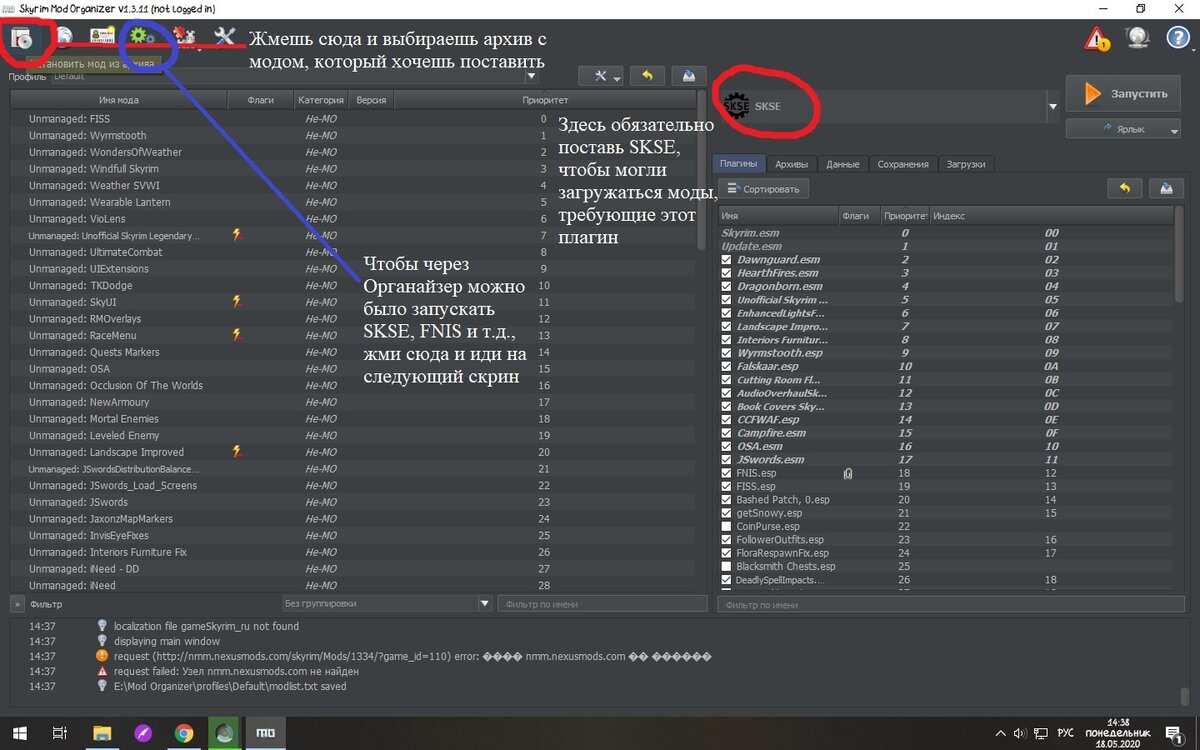Screen dimensions: 1200x750
Task: Select the Unmanaged: Wyrmstooth mod row
Action: tap(352, 135)
